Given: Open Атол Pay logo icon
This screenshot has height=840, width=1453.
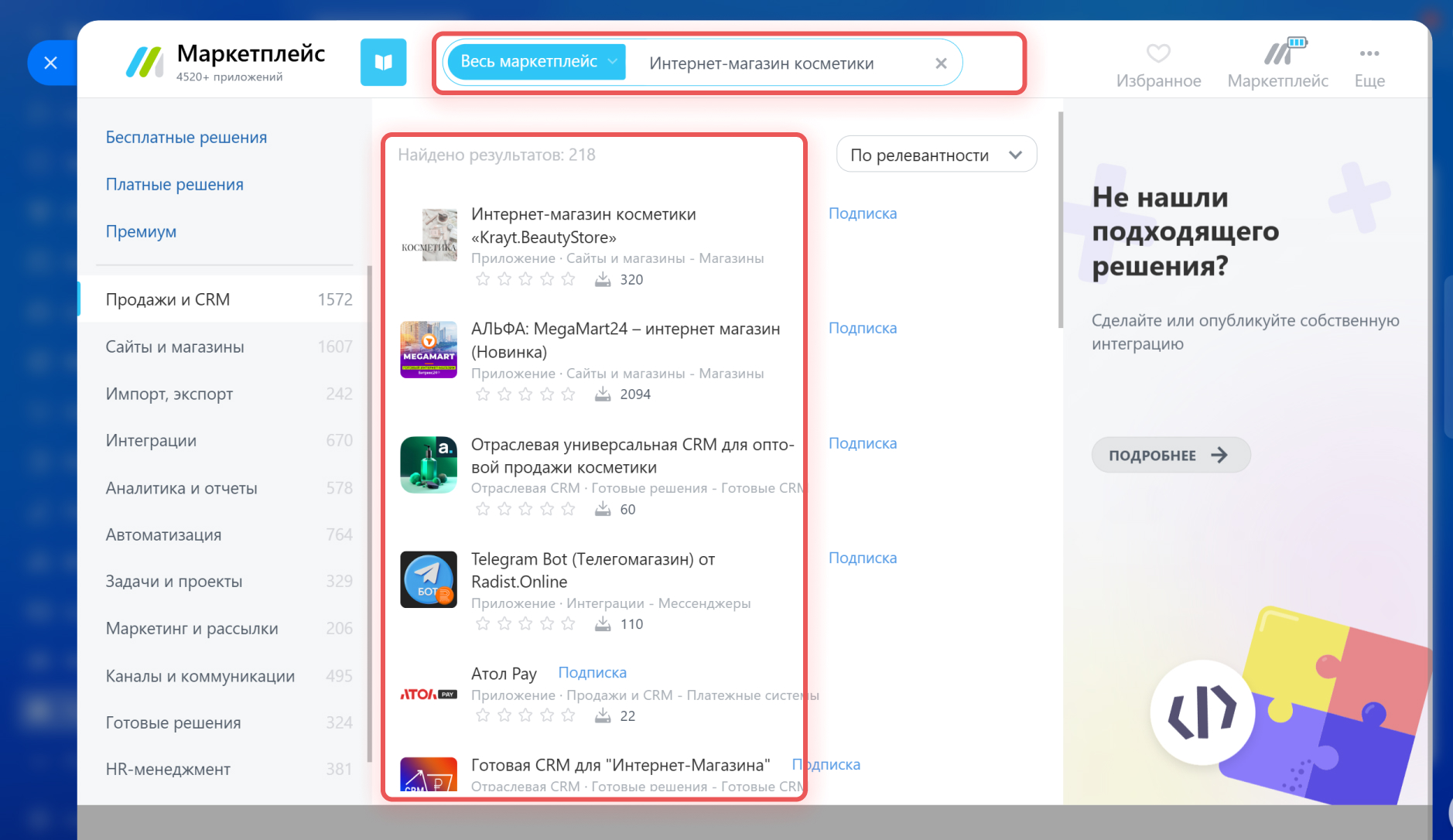Looking at the screenshot, I should pyautogui.click(x=429, y=694).
